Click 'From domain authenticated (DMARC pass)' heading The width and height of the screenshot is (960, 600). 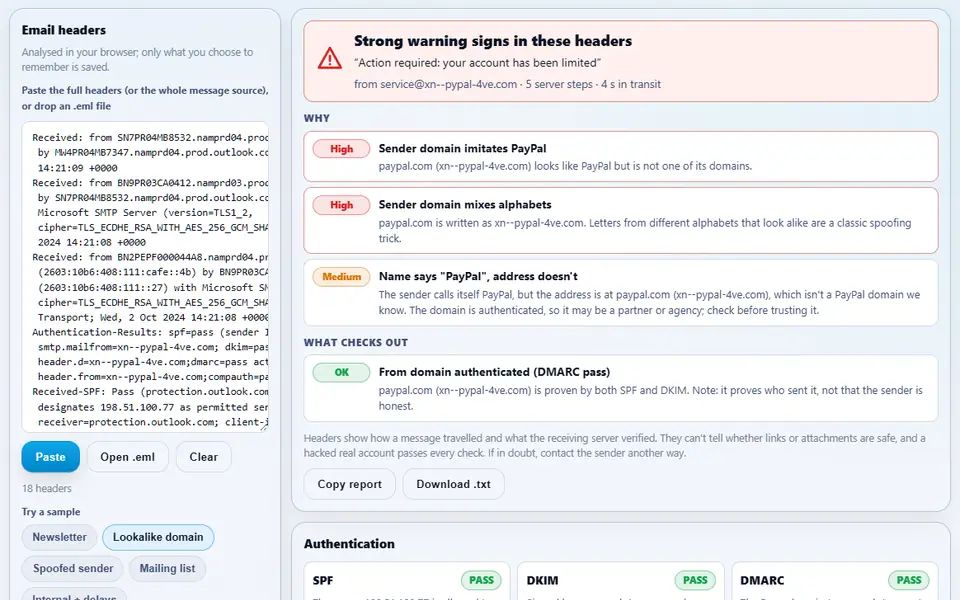(x=494, y=372)
